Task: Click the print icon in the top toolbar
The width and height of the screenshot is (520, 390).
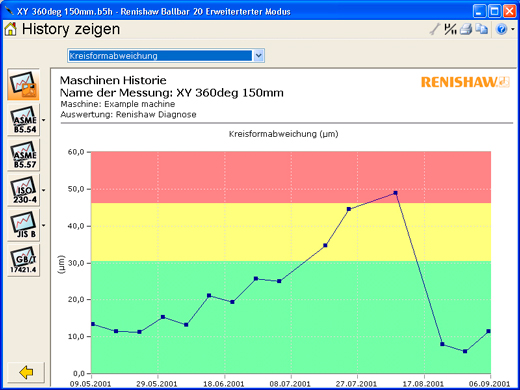Action: tap(466, 29)
